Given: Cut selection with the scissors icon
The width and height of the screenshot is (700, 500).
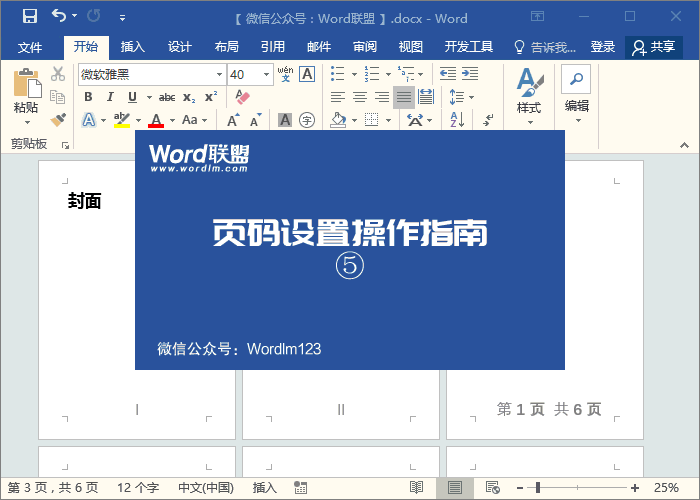Looking at the screenshot, I should click(58, 74).
